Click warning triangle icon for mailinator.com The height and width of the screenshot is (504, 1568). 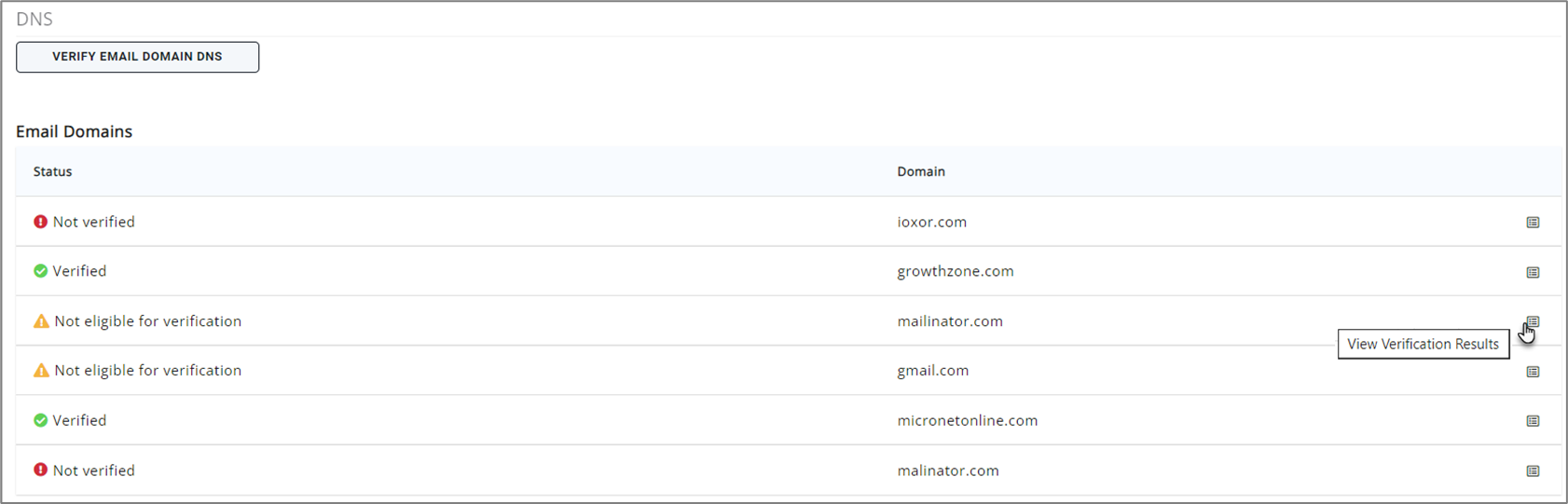pos(41,321)
